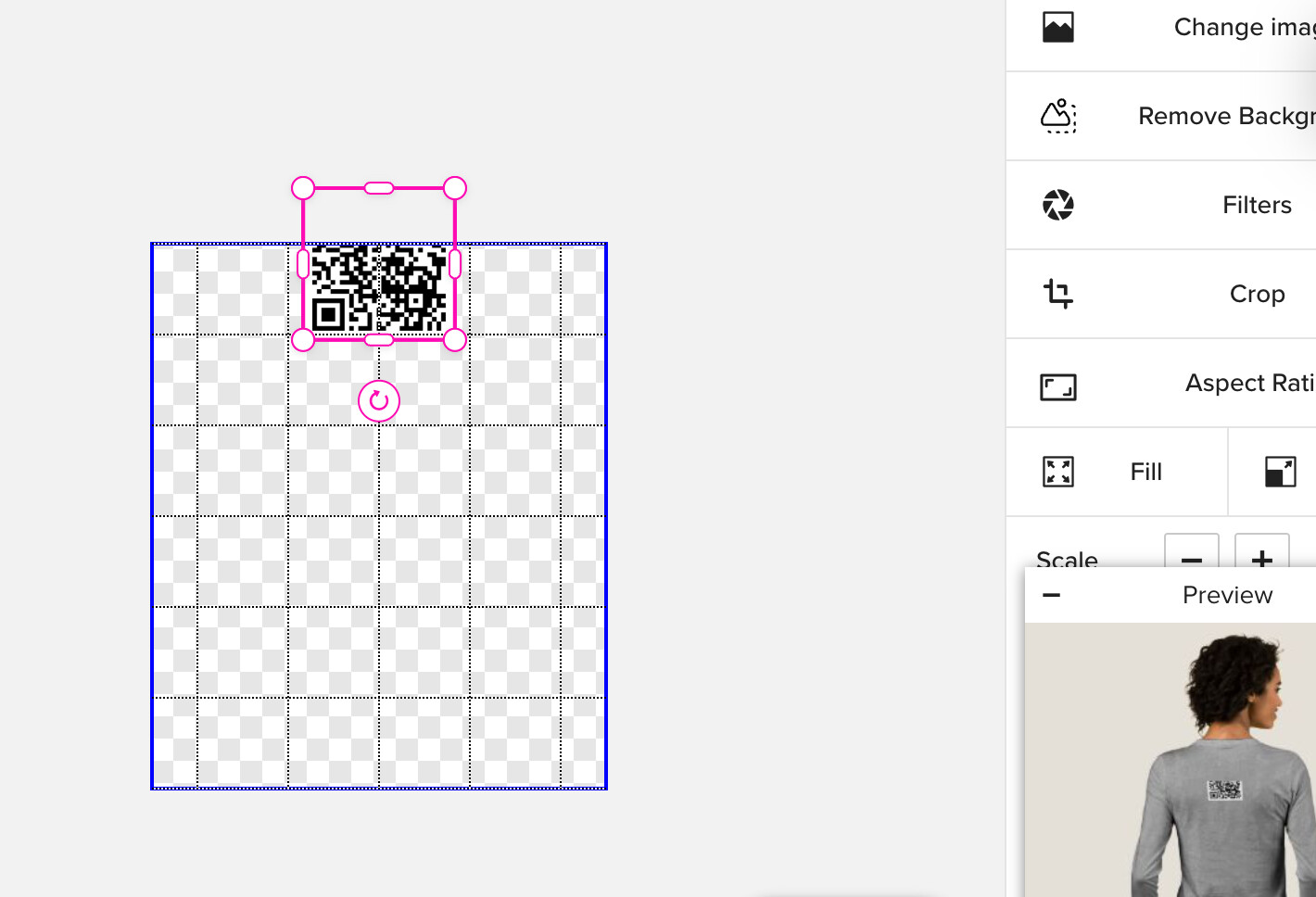The height and width of the screenshot is (897, 1316).
Task: Click the Aspect Ratio frame icon
Action: pos(1057,386)
